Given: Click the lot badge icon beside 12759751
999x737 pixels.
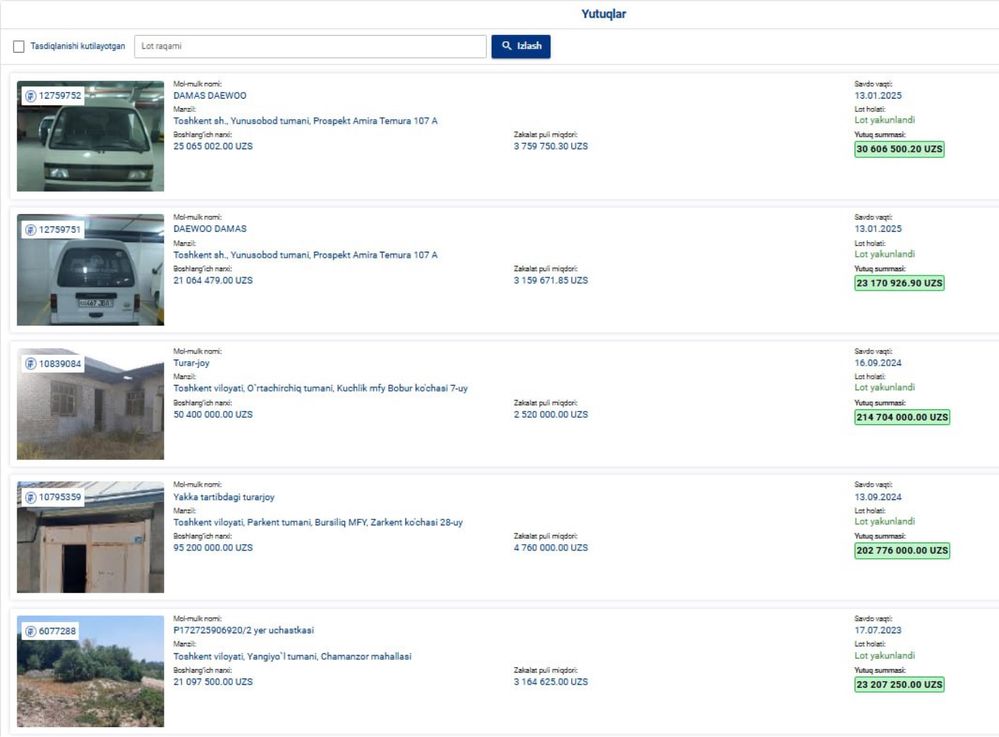Looking at the screenshot, I should [x=31, y=230].
